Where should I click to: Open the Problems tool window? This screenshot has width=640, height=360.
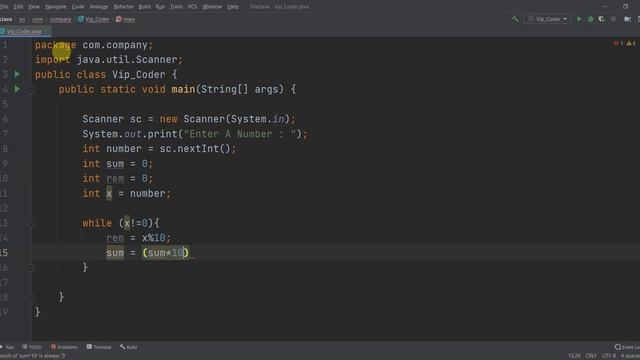coord(64,347)
